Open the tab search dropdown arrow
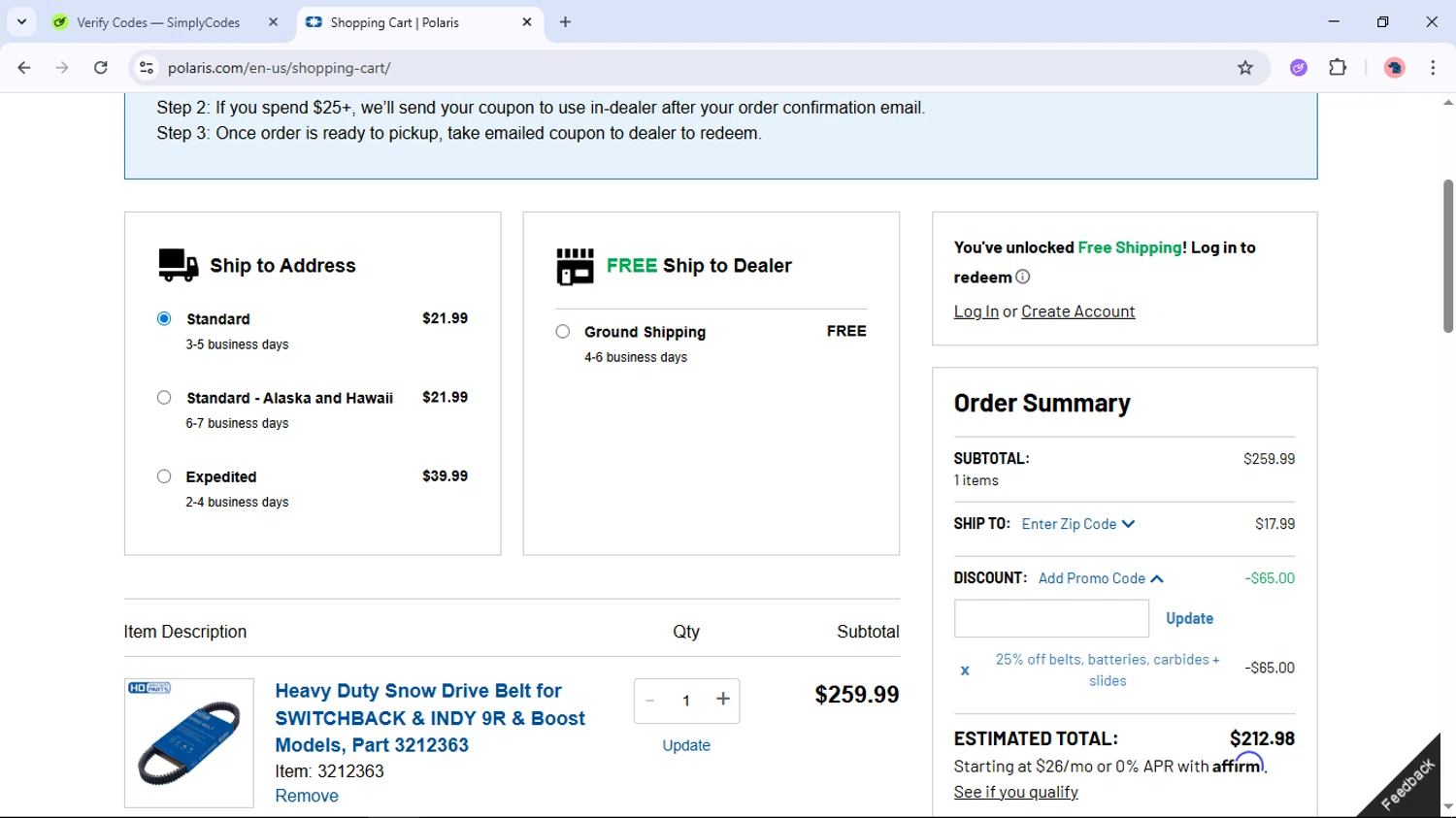 pyautogui.click(x=21, y=21)
